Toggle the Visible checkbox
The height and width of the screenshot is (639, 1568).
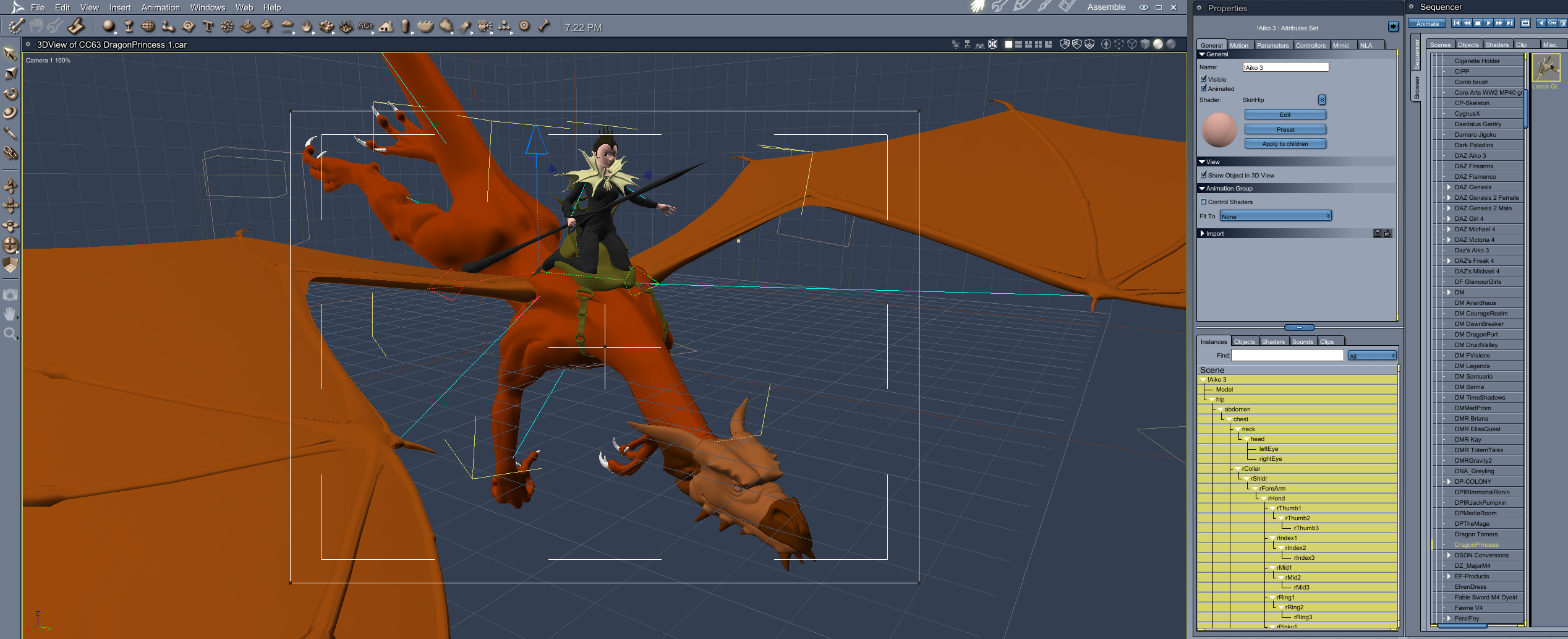1204,79
